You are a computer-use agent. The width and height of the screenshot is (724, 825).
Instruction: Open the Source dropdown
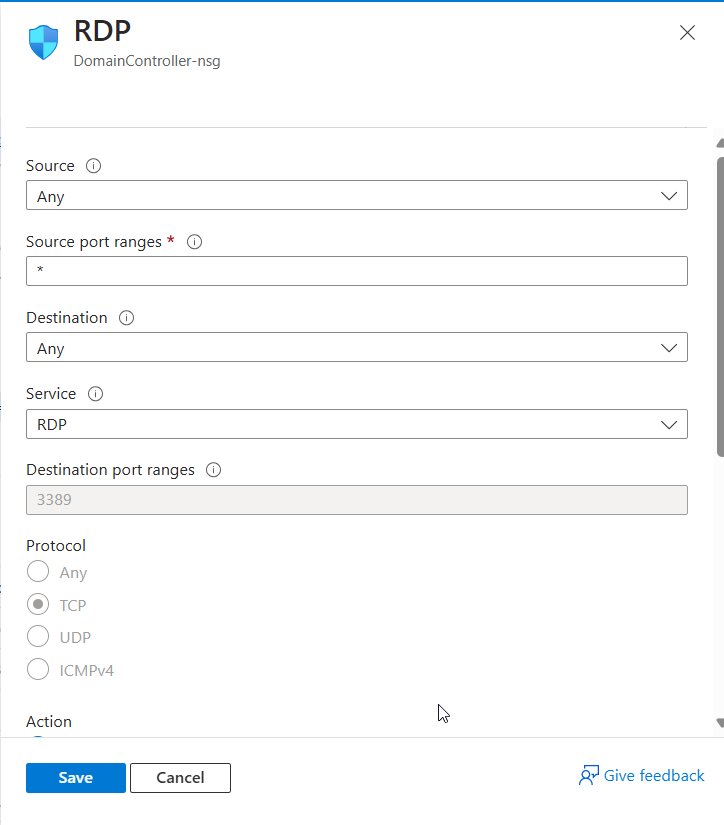[357, 195]
